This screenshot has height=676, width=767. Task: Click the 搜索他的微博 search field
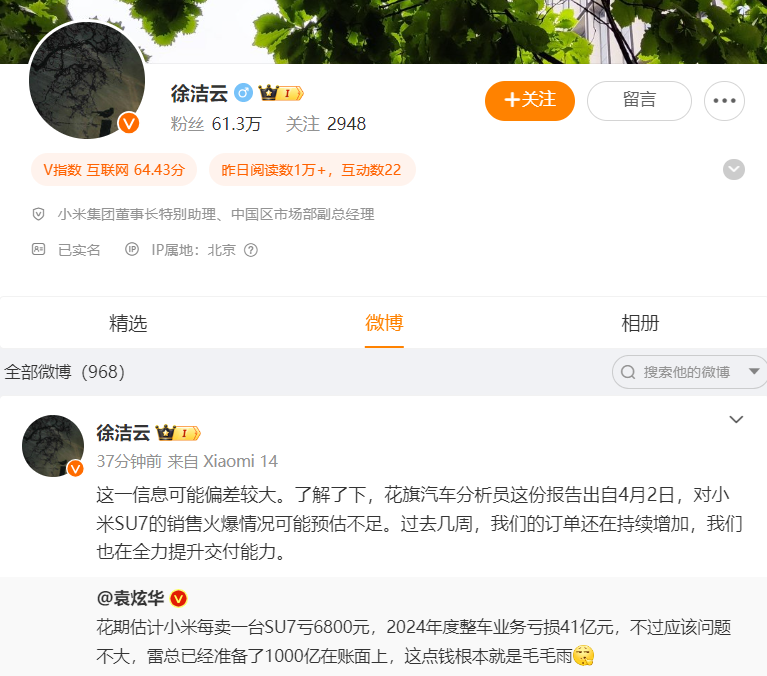[681, 372]
